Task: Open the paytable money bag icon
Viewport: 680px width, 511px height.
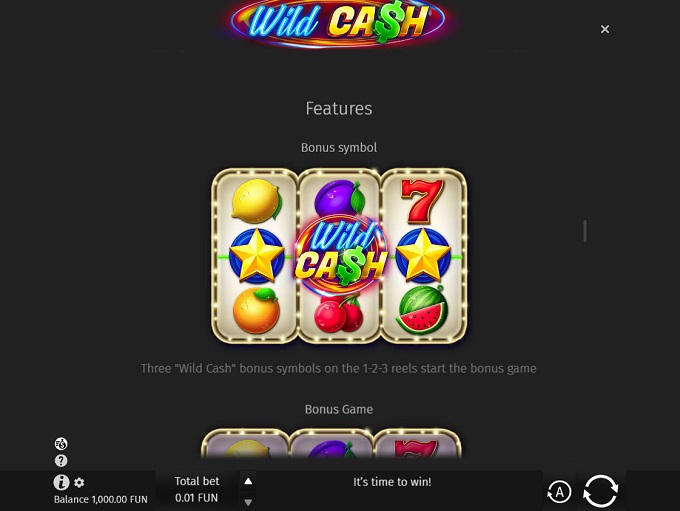Action: 61,444
